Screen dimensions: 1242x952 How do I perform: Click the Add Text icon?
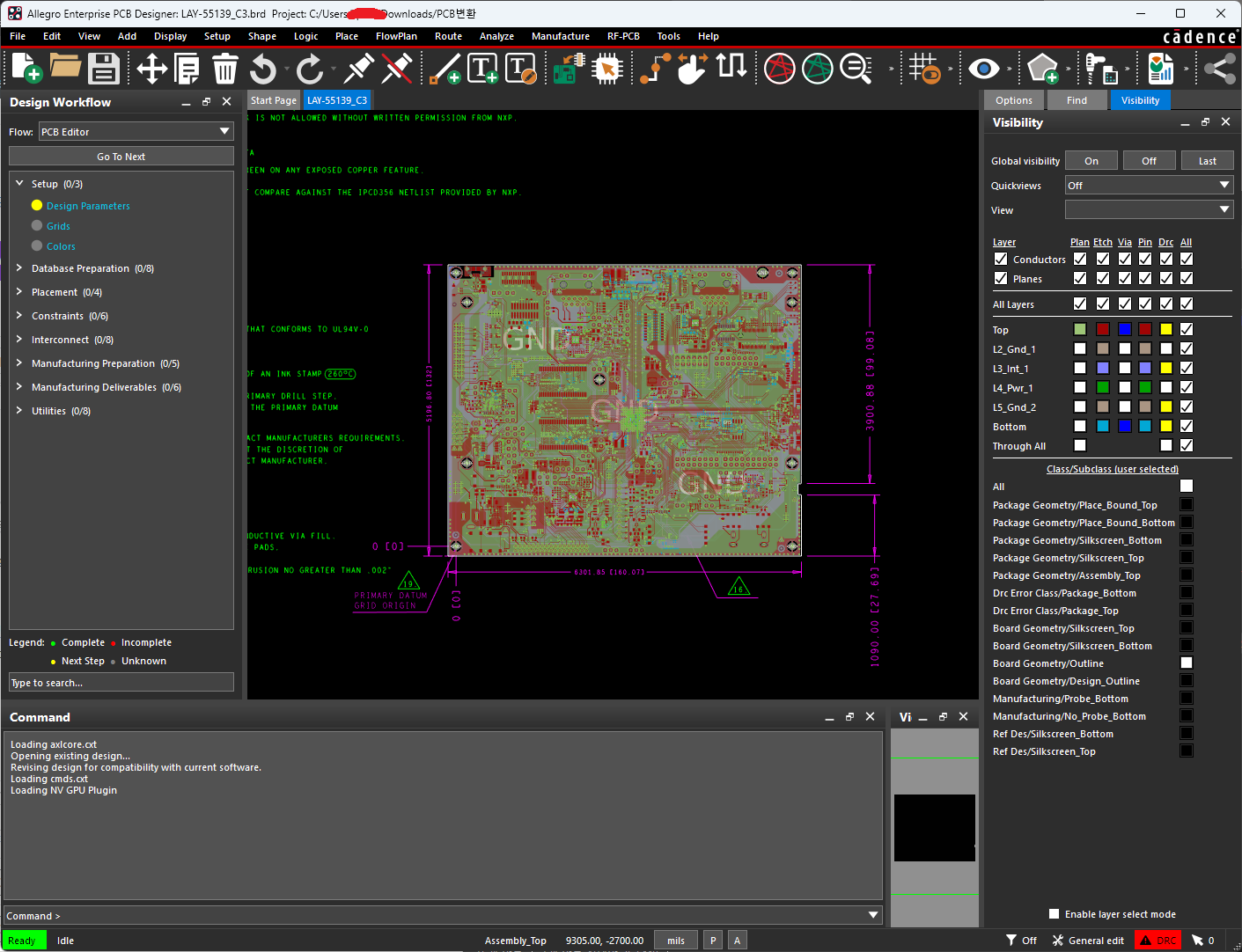tap(482, 69)
